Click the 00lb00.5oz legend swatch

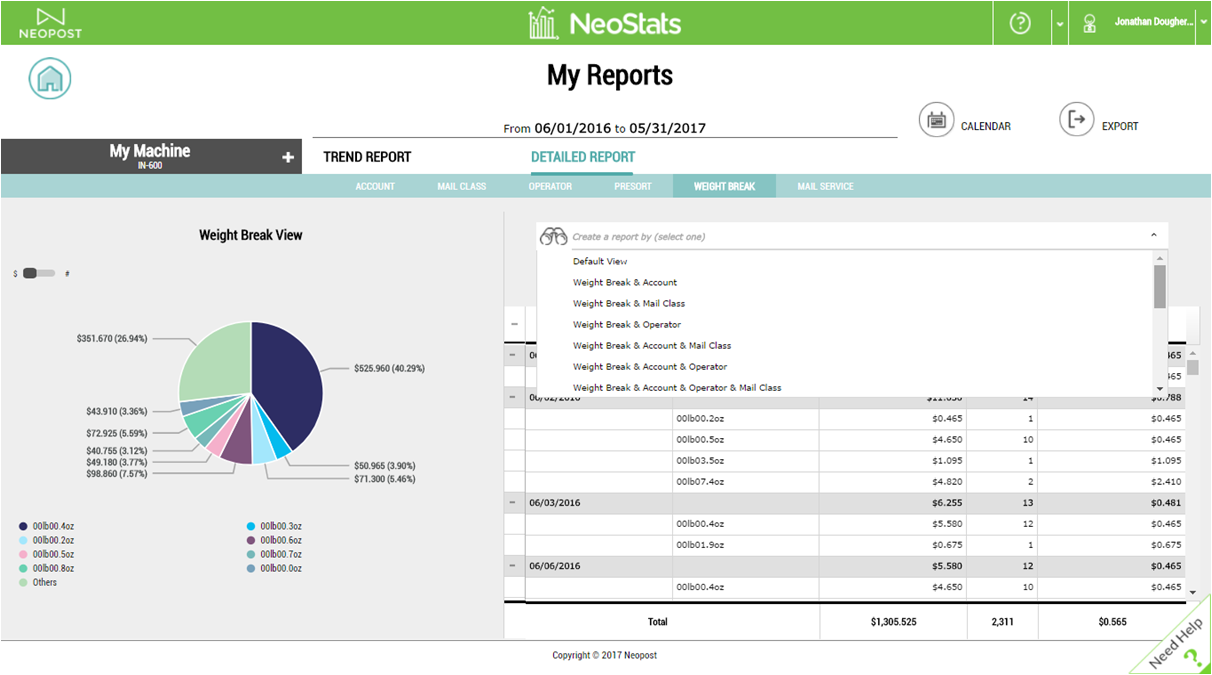click(23, 554)
